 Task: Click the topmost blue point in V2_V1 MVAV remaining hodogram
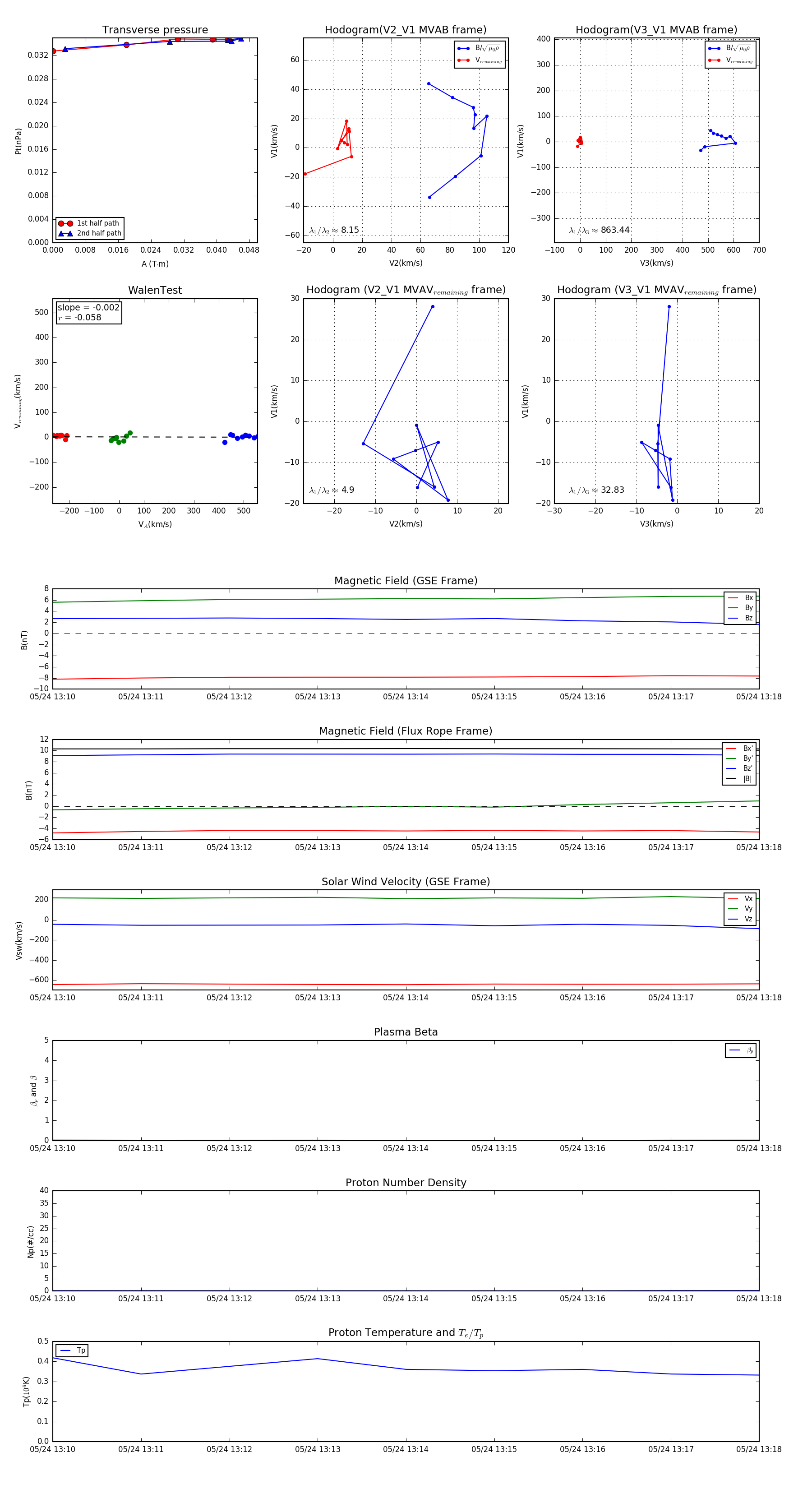click(432, 307)
